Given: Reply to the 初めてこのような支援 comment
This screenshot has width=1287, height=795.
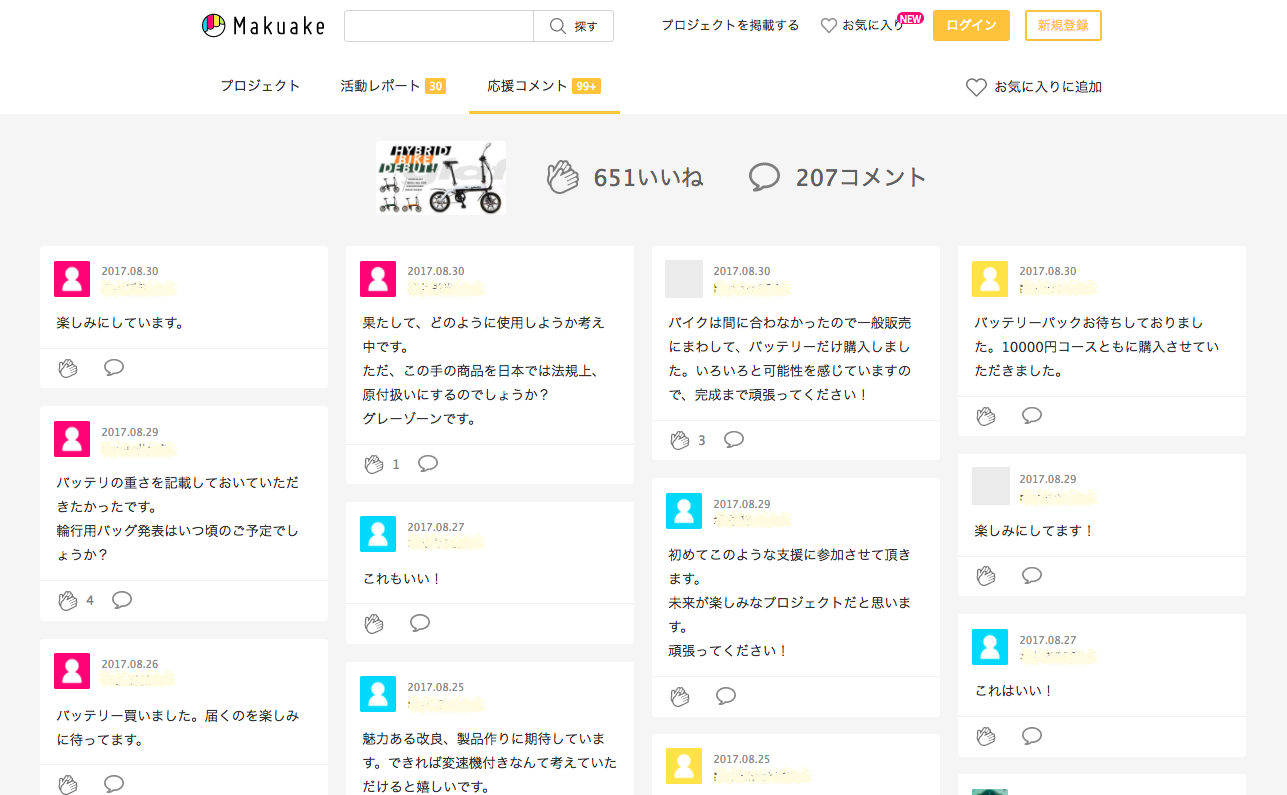Looking at the screenshot, I should [x=726, y=695].
